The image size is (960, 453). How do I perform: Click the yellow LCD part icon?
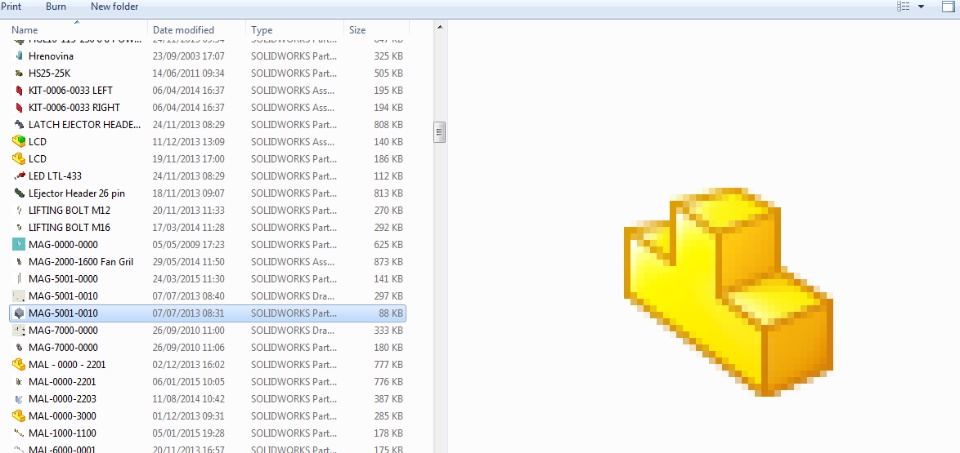18,159
